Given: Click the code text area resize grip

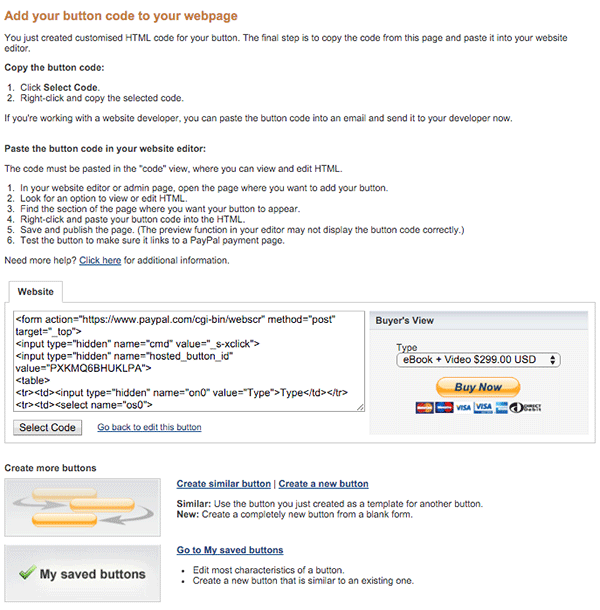Looking at the screenshot, I should tap(360, 407).
